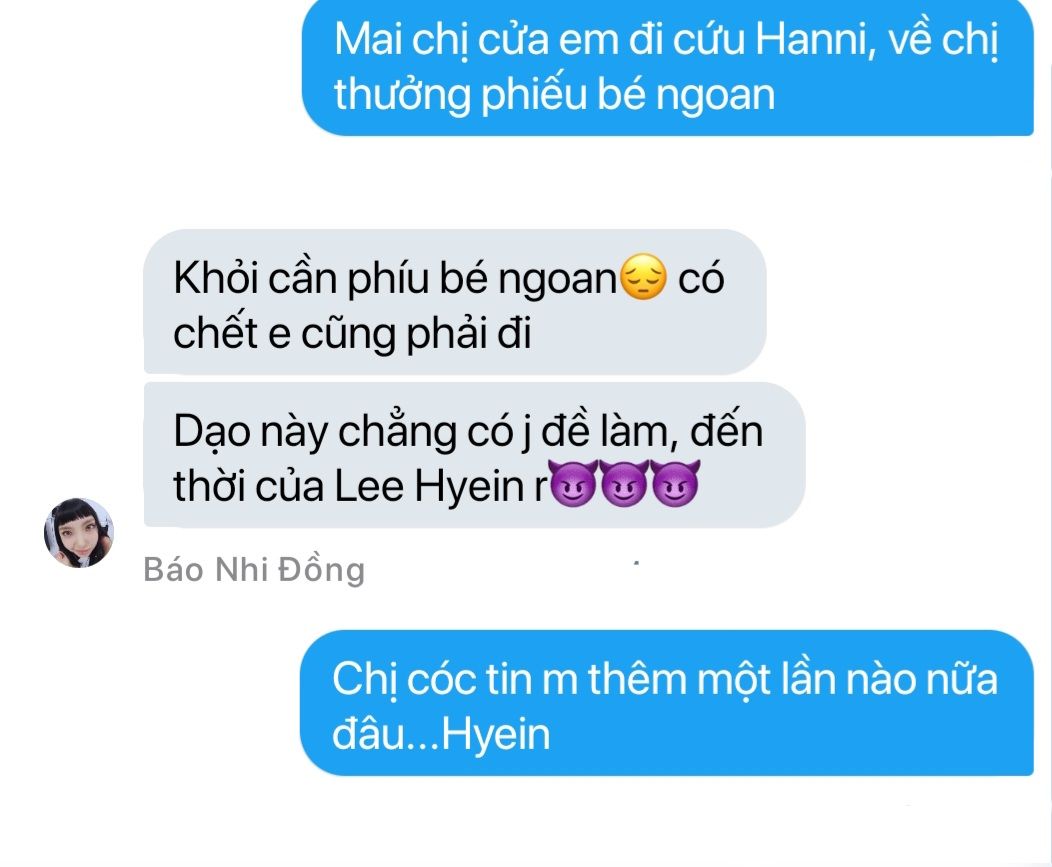The image size is (1052, 867).
Task: Click the text Lee Hyein in gray bubble
Action: tap(429, 485)
